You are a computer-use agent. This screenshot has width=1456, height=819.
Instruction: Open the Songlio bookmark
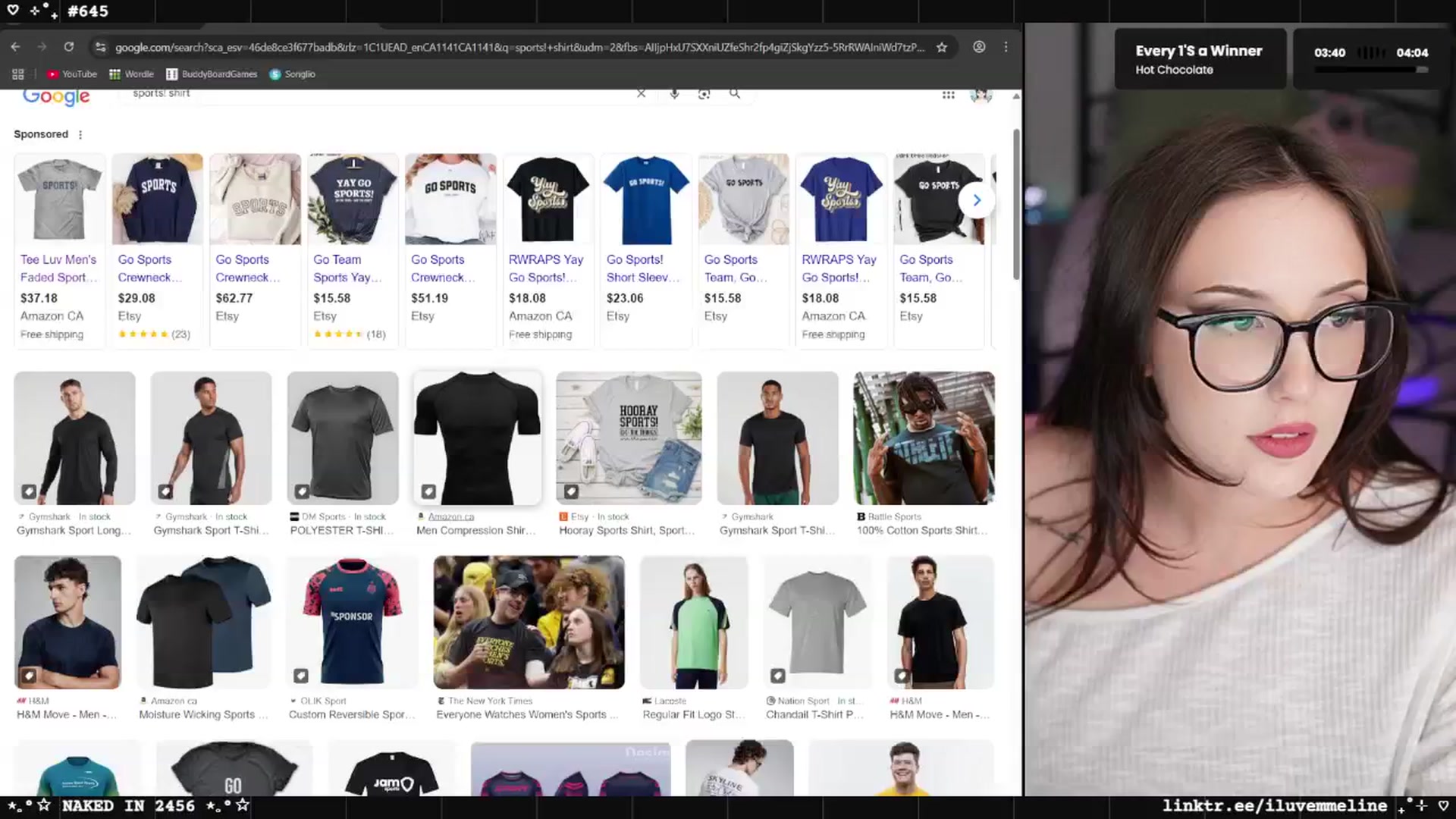click(x=293, y=74)
